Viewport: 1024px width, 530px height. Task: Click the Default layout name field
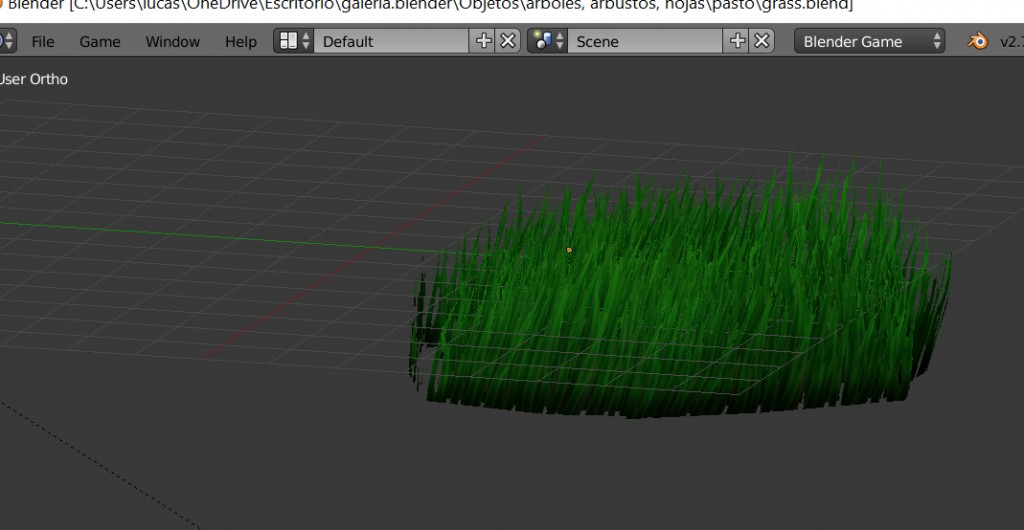(x=390, y=42)
